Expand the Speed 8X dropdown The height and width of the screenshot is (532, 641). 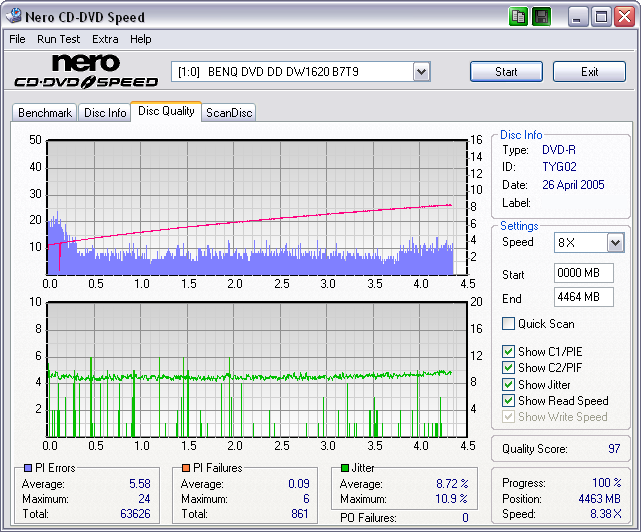pos(615,243)
